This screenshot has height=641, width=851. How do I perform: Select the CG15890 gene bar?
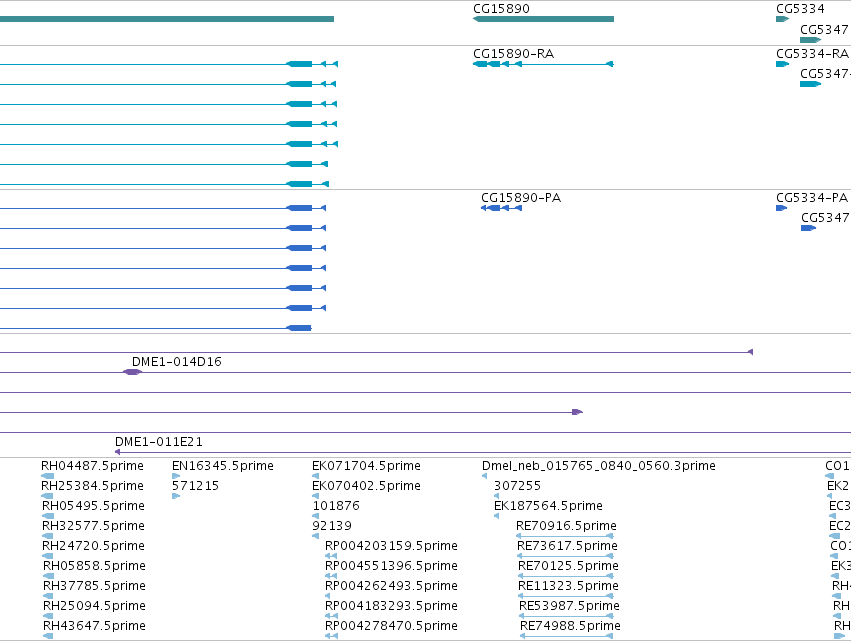(543, 19)
